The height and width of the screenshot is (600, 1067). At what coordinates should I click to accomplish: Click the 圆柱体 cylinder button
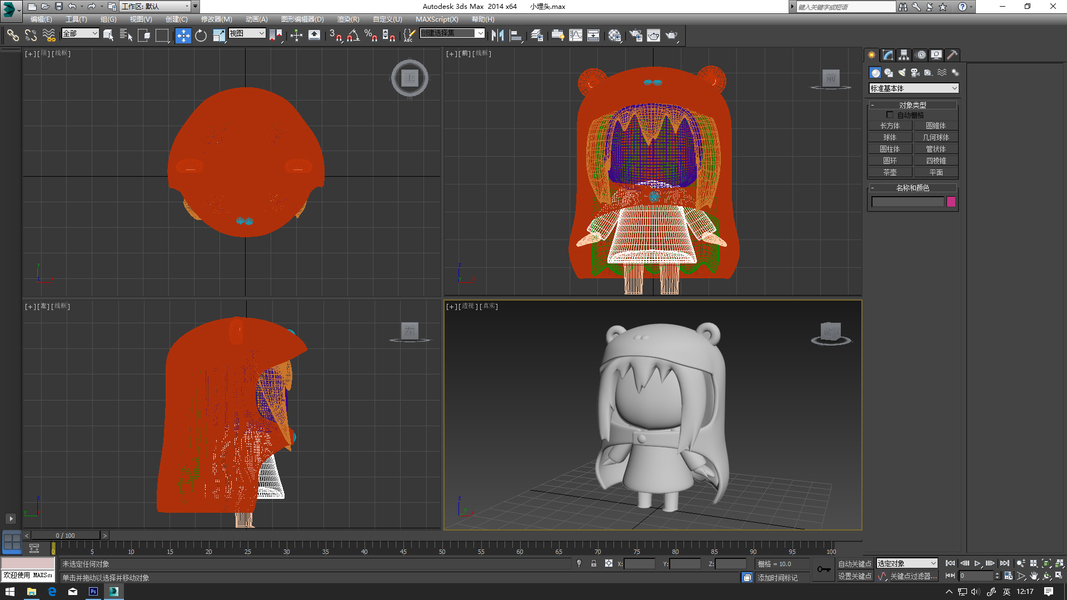tap(890, 149)
